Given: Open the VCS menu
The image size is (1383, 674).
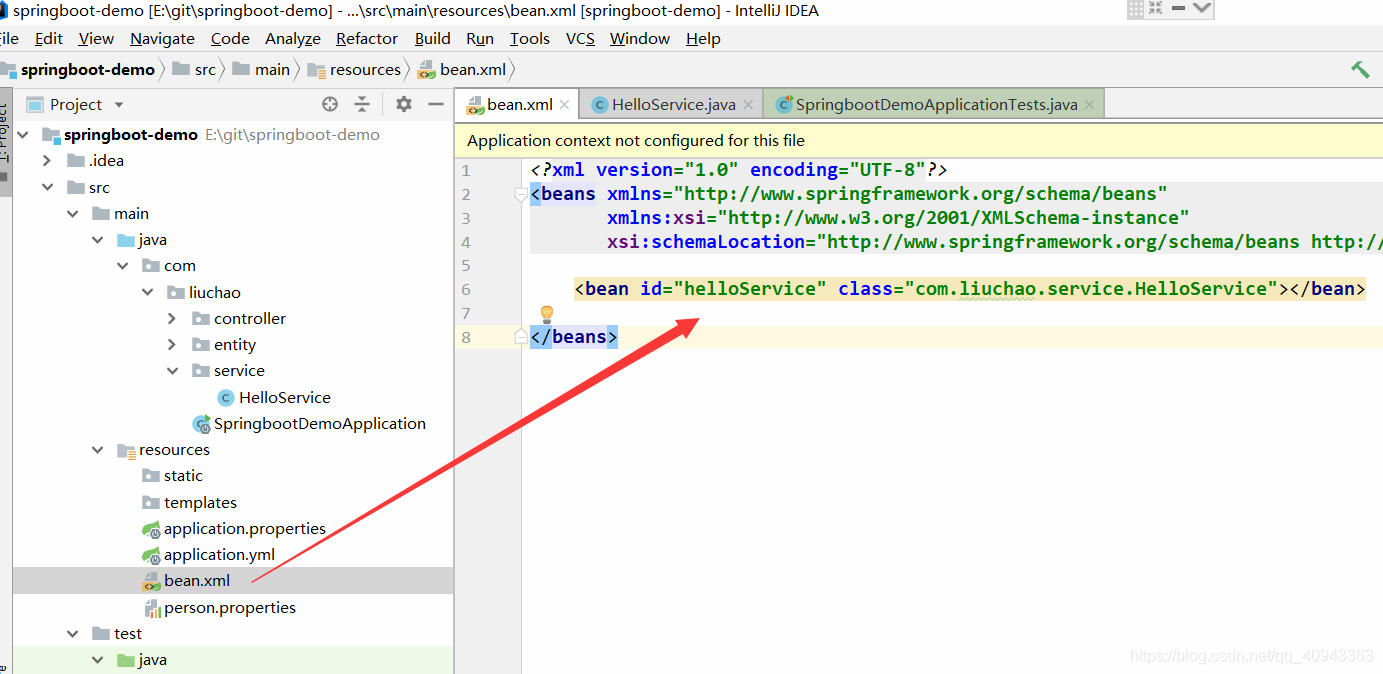Looking at the screenshot, I should [580, 38].
